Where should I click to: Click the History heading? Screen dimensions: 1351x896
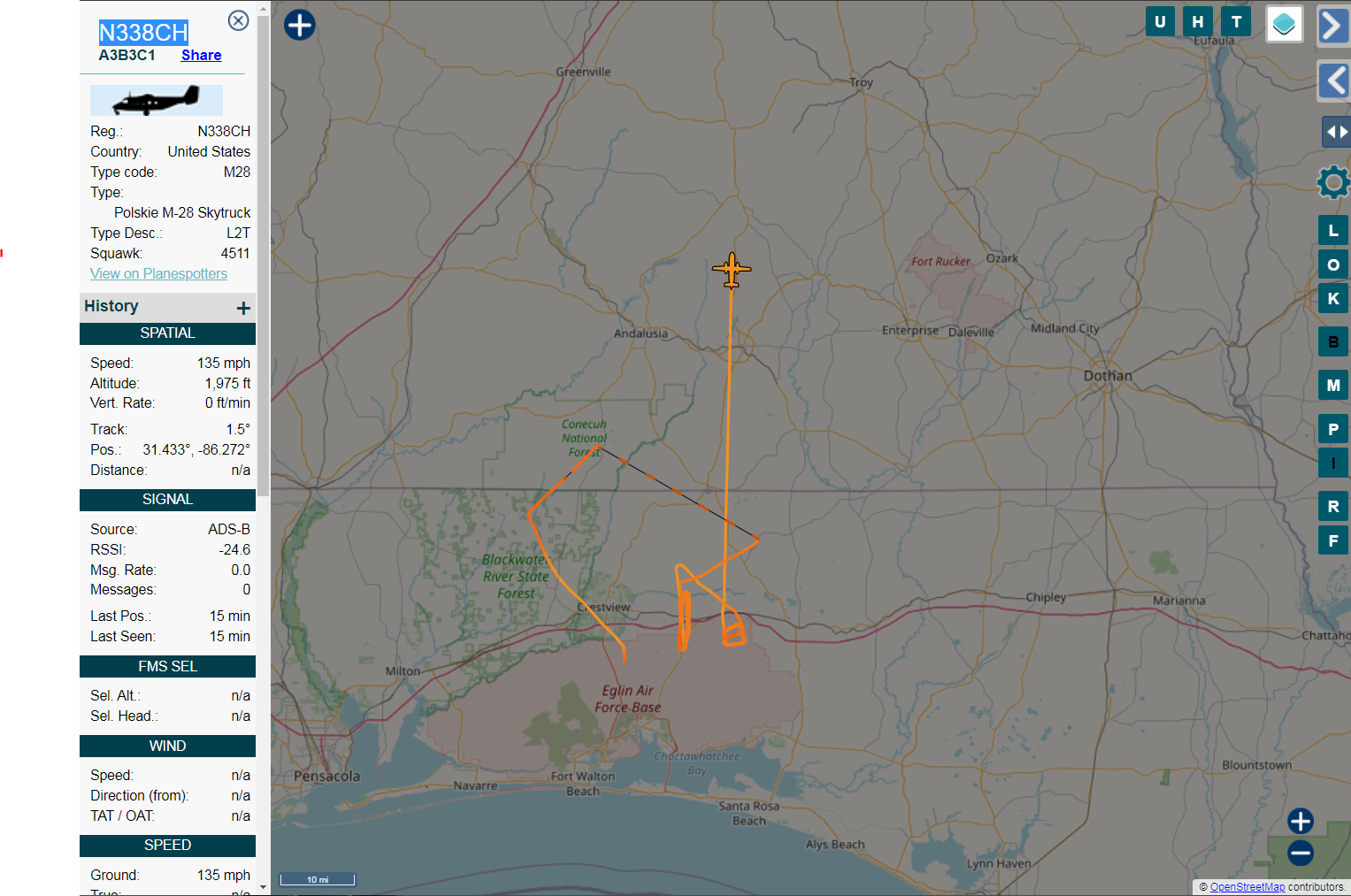click(x=111, y=306)
